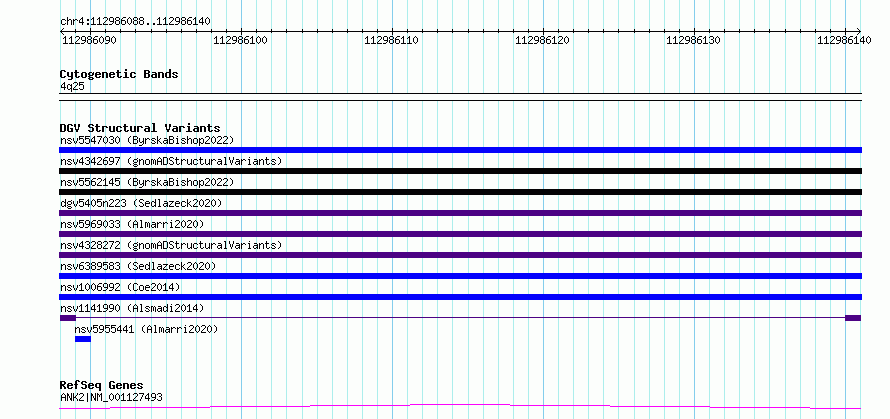Screen dimensions: 890x419
Task: Click the blue bar for nsv1006992
Action: point(460,297)
